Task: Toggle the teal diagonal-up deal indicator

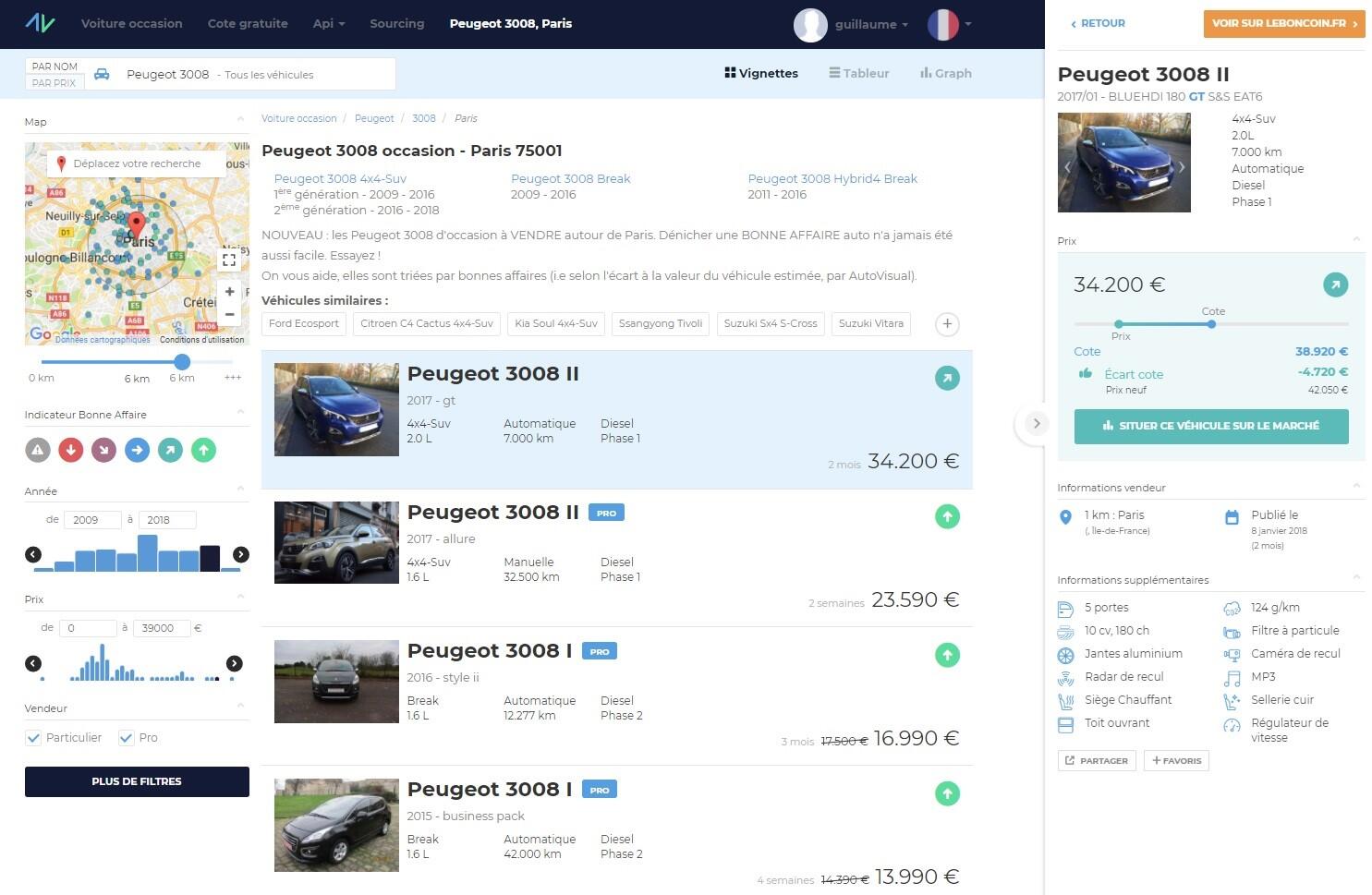Action: (170, 450)
